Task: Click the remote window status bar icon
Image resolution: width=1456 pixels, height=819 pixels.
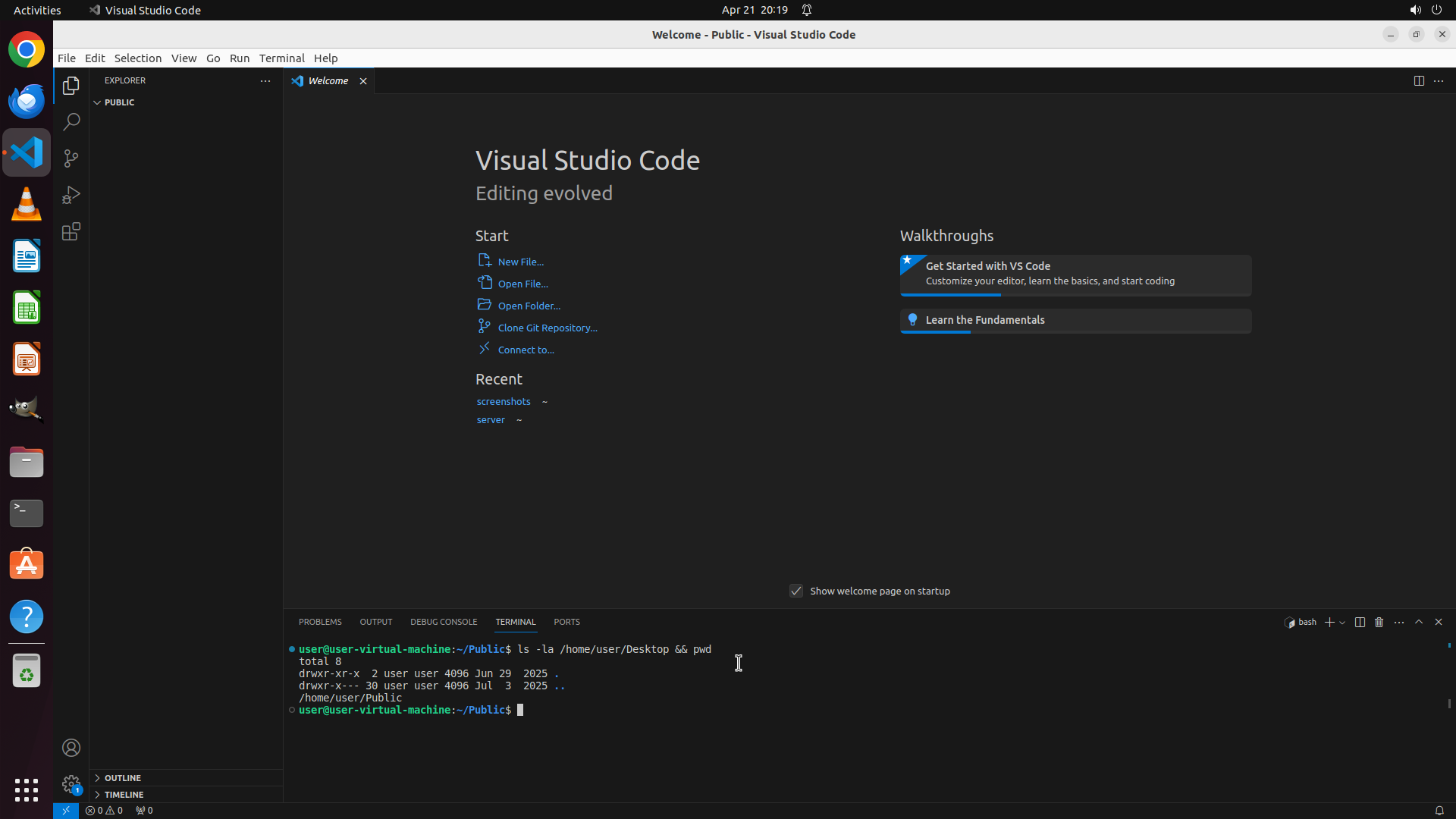Action: pyautogui.click(x=66, y=810)
